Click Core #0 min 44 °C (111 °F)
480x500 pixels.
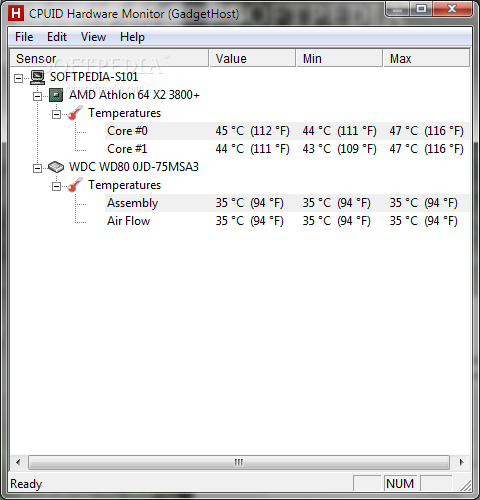pyautogui.click(x=339, y=131)
